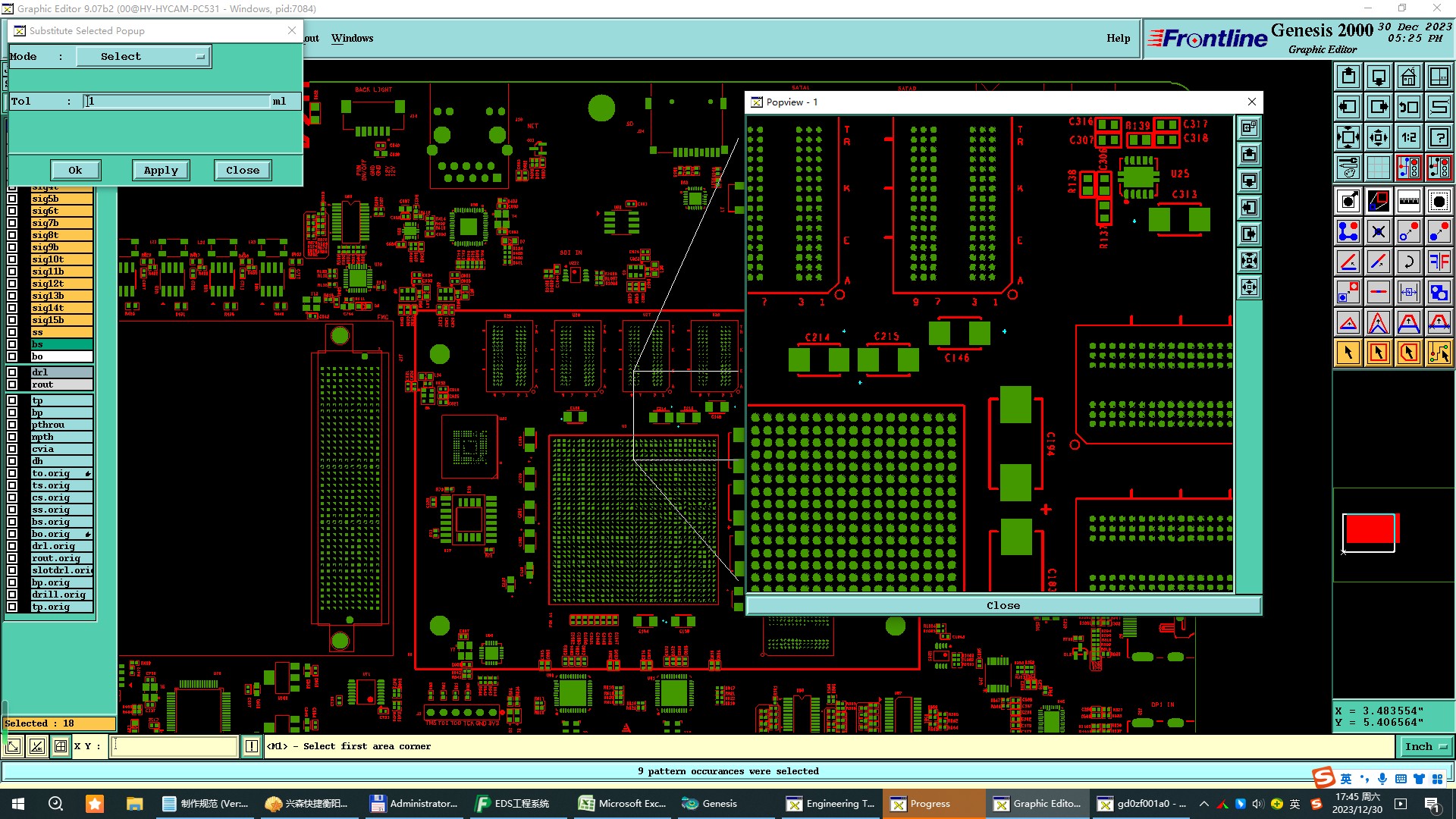1456x819 pixels.
Task: Click Ok in Substitute Selected Popup
Action: pos(75,171)
